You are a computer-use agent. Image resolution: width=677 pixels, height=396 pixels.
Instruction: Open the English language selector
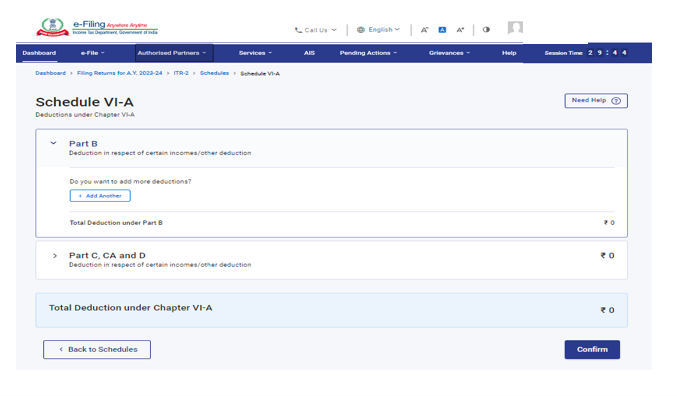(x=378, y=29)
